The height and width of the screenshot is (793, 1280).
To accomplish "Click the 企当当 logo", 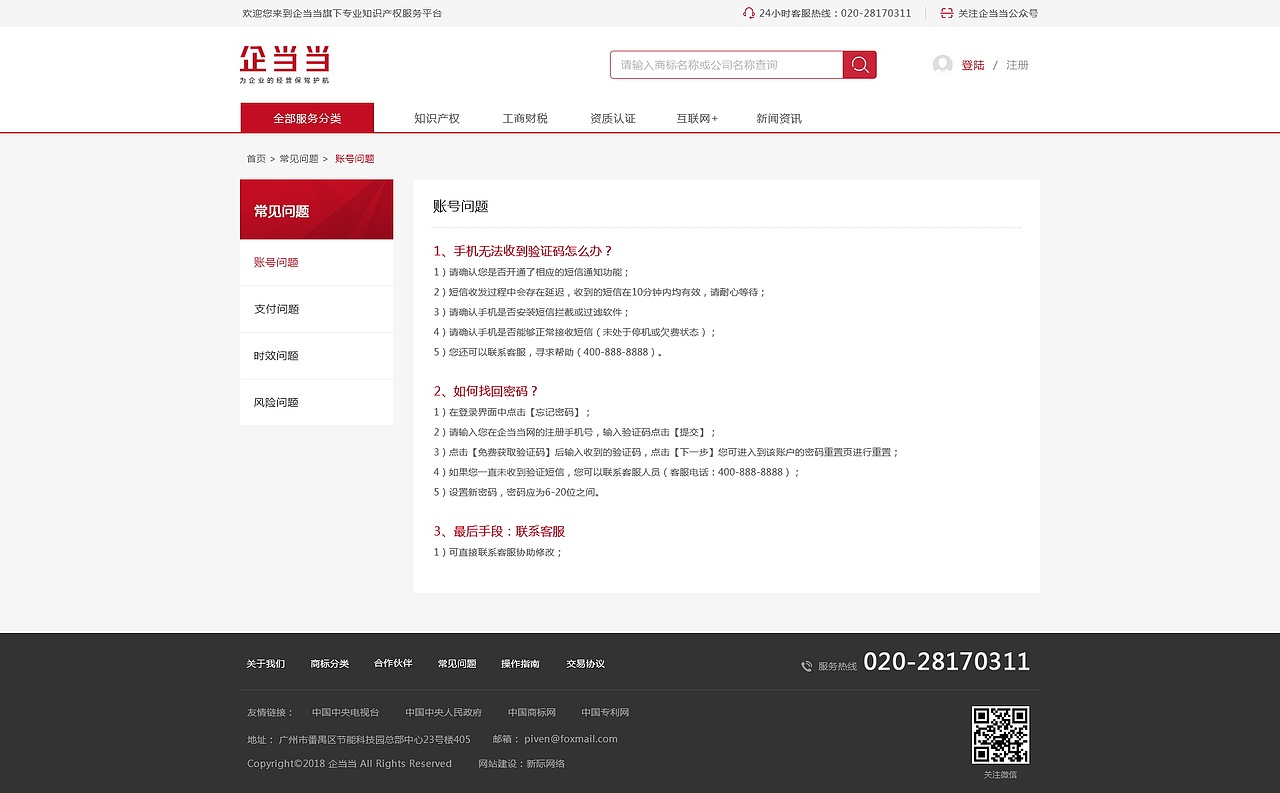I will click(x=283, y=65).
